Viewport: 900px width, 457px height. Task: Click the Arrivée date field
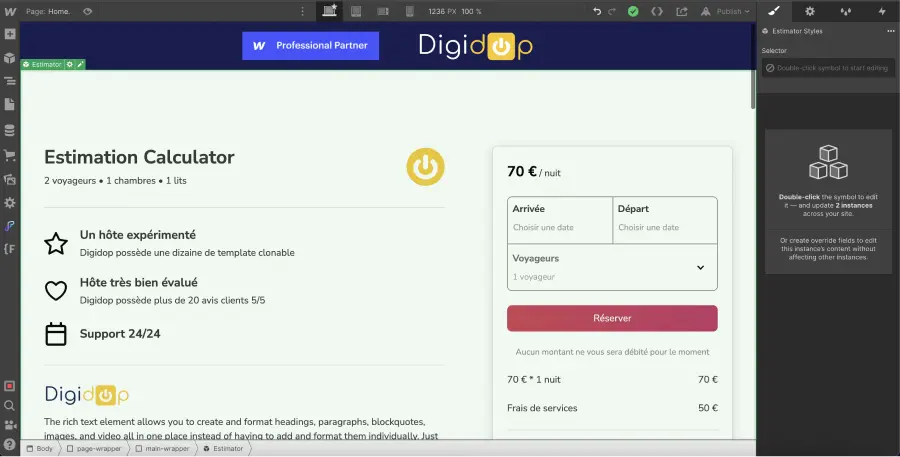click(x=560, y=220)
